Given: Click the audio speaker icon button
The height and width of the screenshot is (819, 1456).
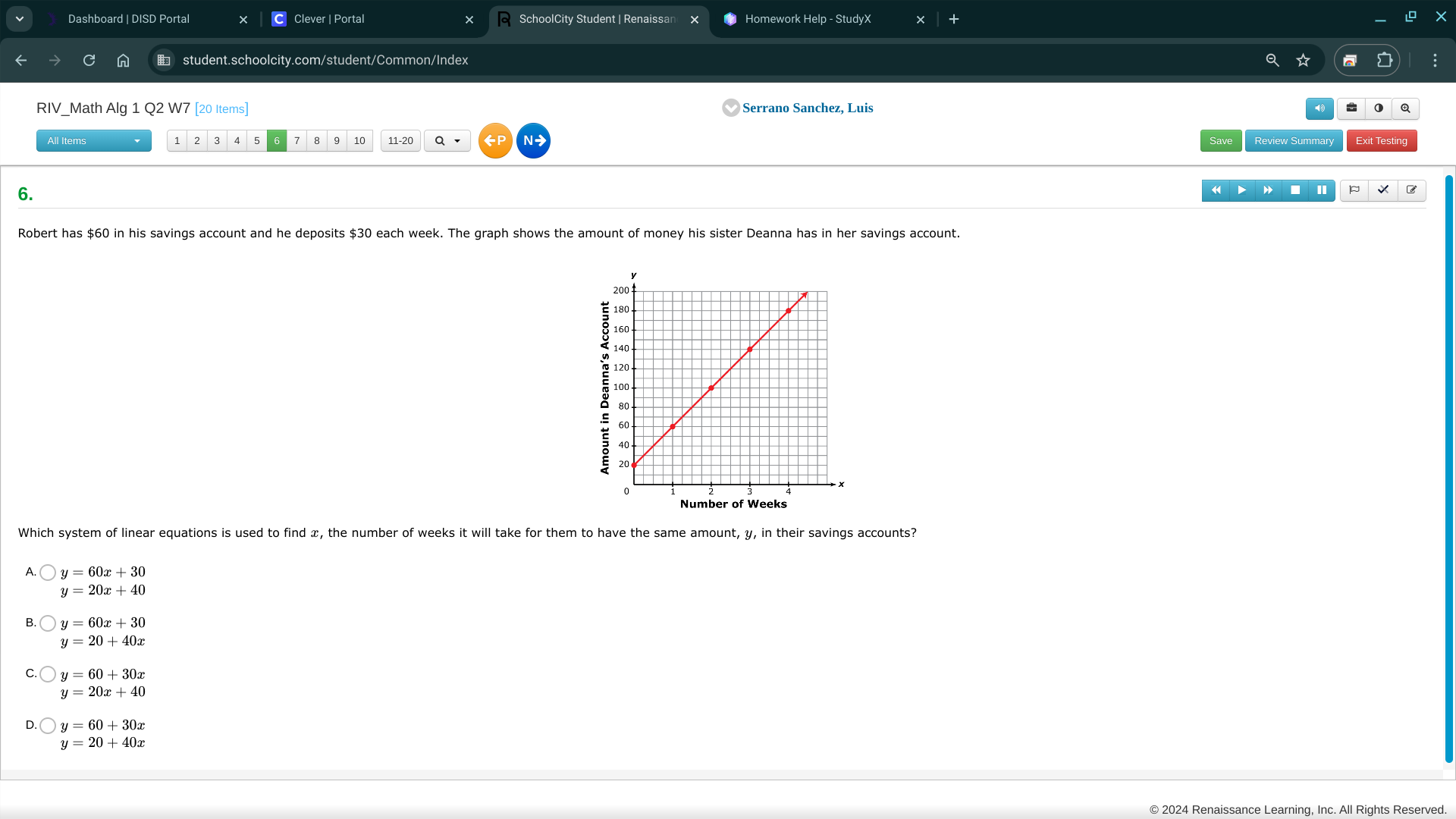Looking at the screenshot, I should 1319,108.
